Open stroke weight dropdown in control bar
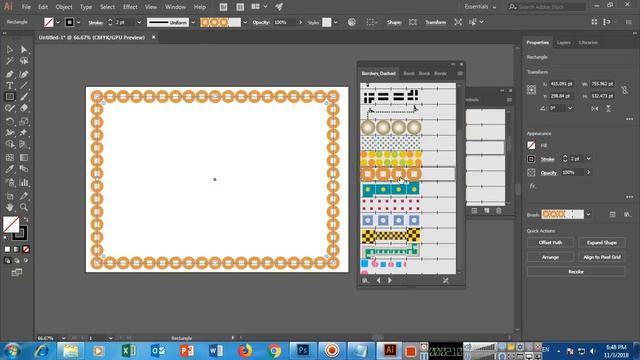Screen dimensions: 640x360 point(139,22)
